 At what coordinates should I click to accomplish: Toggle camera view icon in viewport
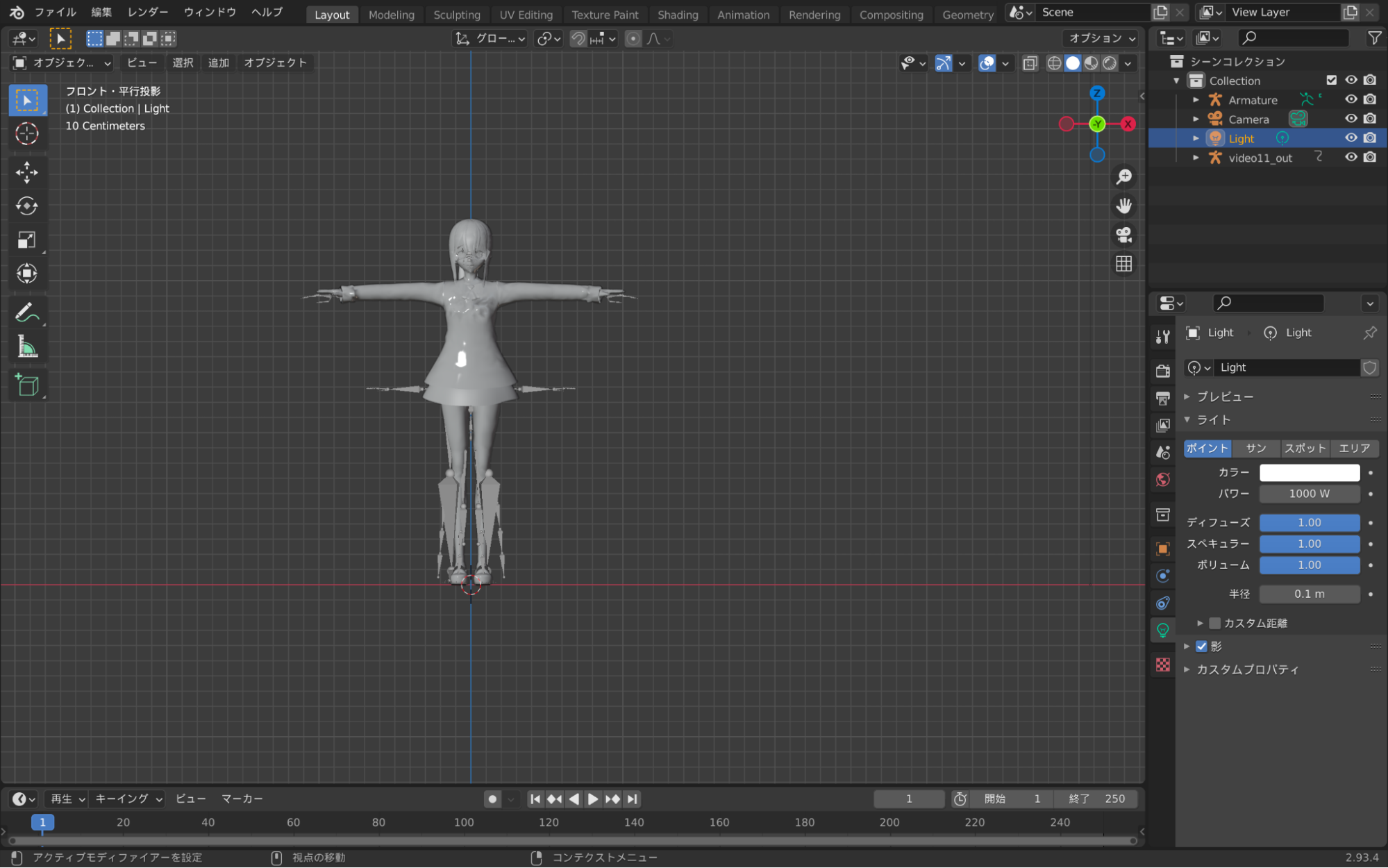click(x=1123, y=235)
